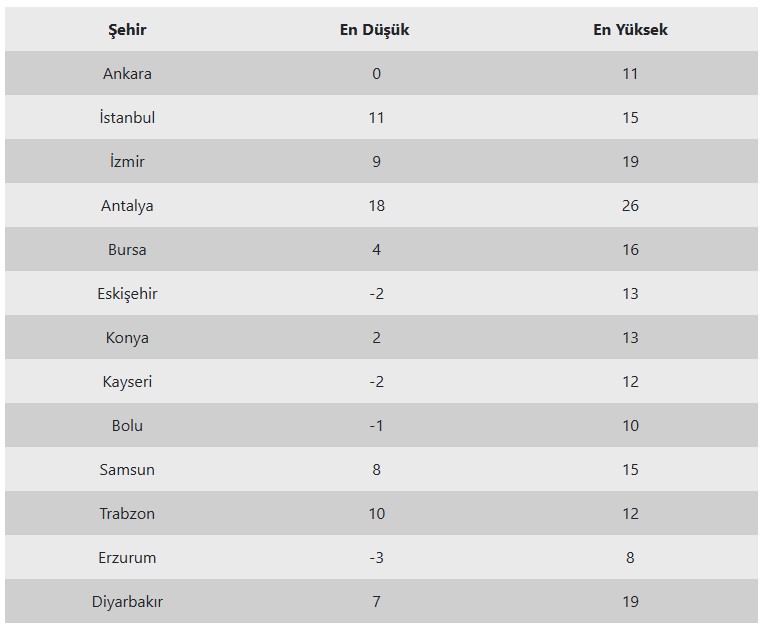Select the Samsun city name
Image resolution: width=765 pixels, height=631 pixels.
(x=127, y=469)
